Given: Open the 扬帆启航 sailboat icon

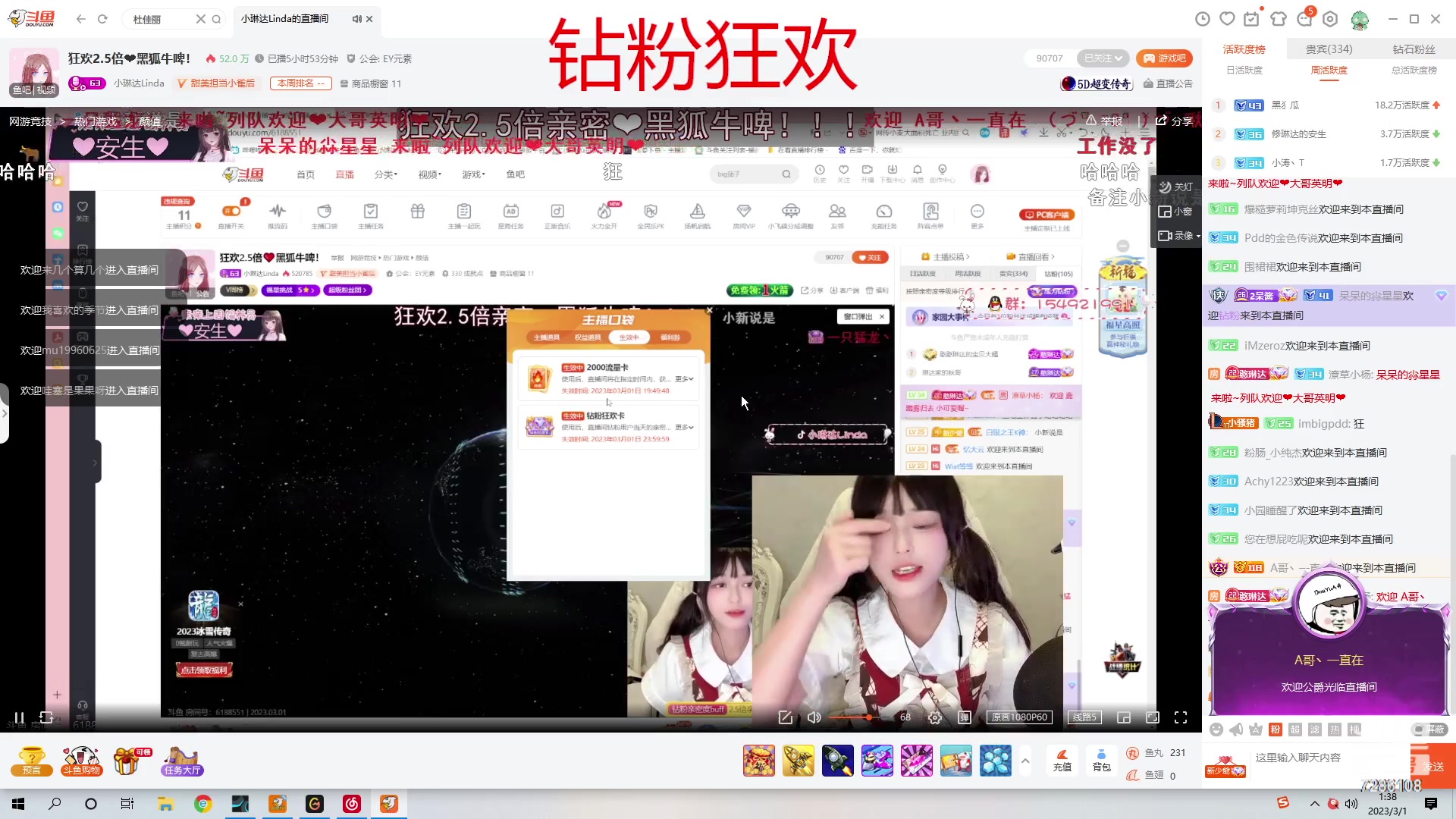Looking at the screenshot, I should [697, 215].
